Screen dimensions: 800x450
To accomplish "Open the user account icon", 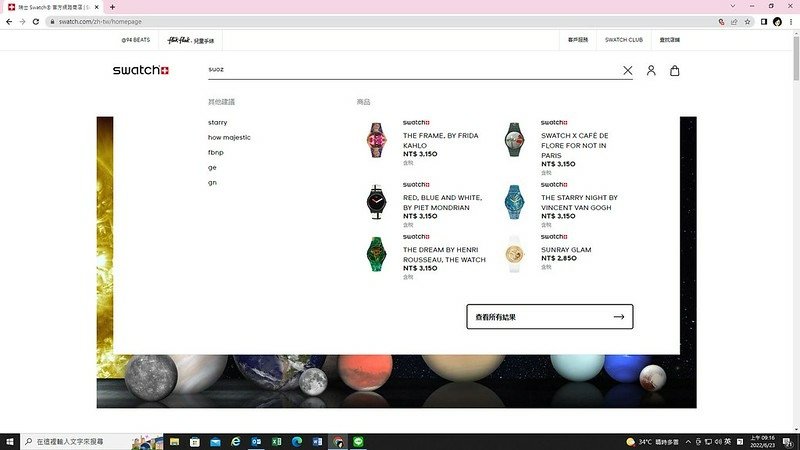I will pos(651,70).
